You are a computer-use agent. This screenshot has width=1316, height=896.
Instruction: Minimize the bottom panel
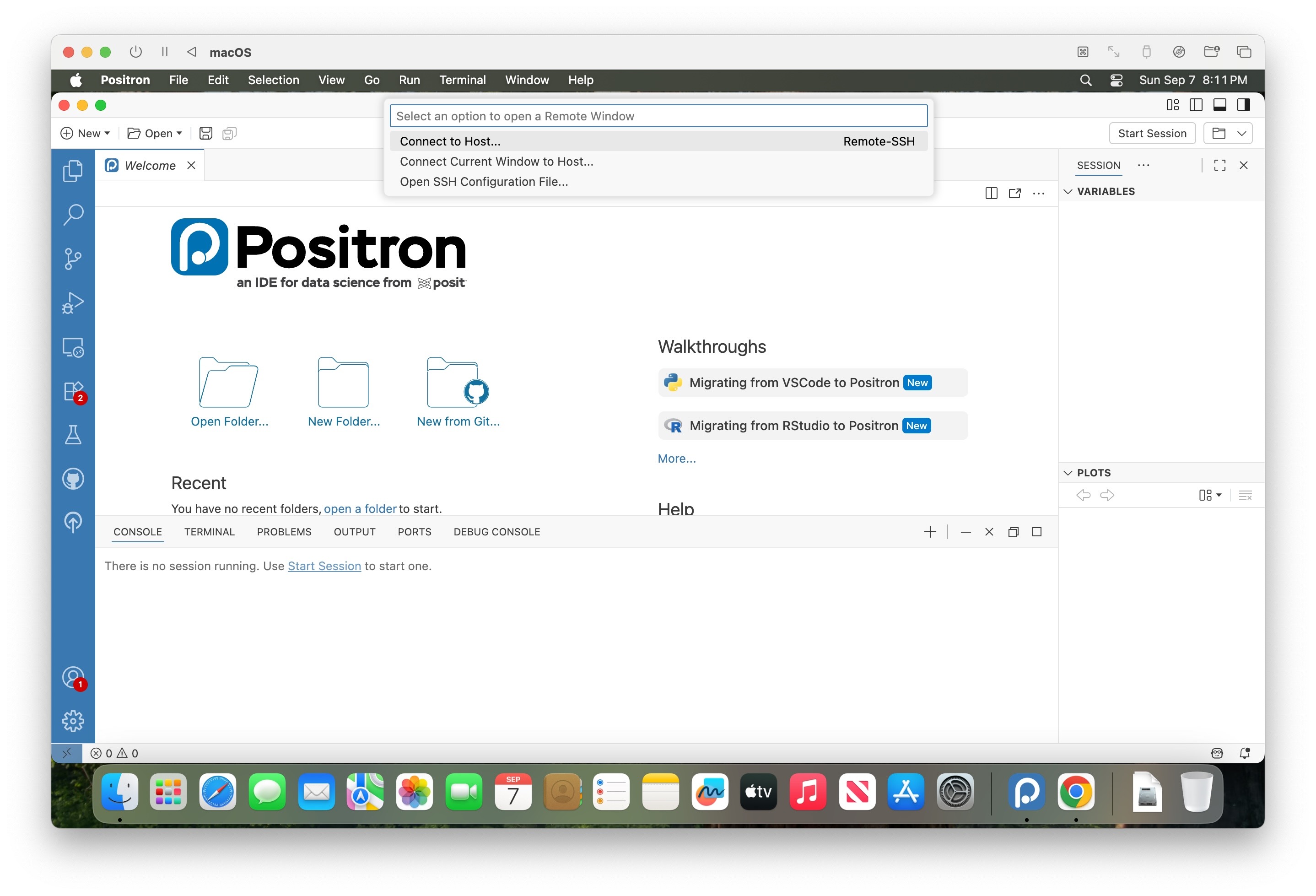click(x=966, y=532)
